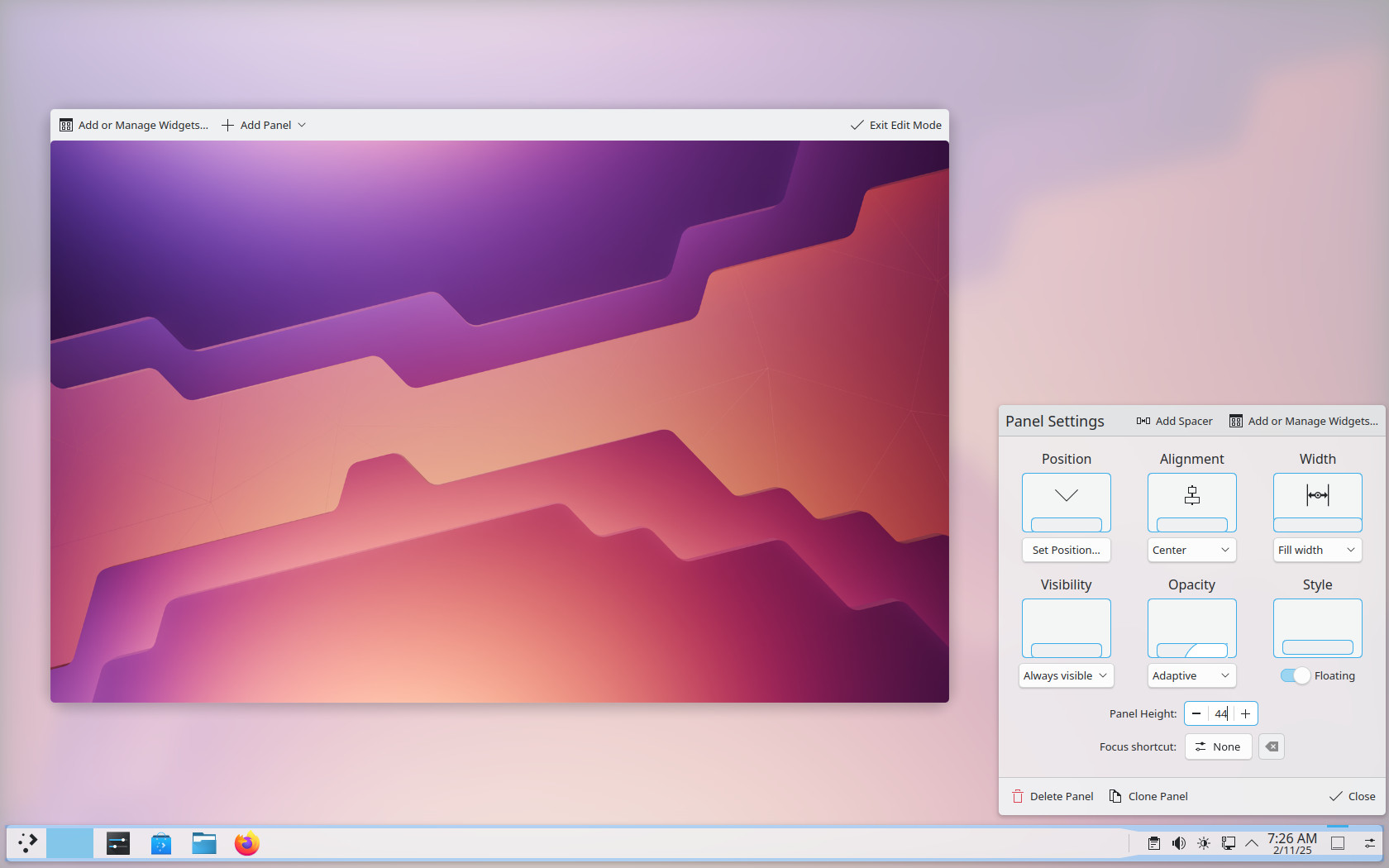Close the Panel Settings dialog
The width and height of the screenshot is (1389, 868).
(x=1353, y=796)
